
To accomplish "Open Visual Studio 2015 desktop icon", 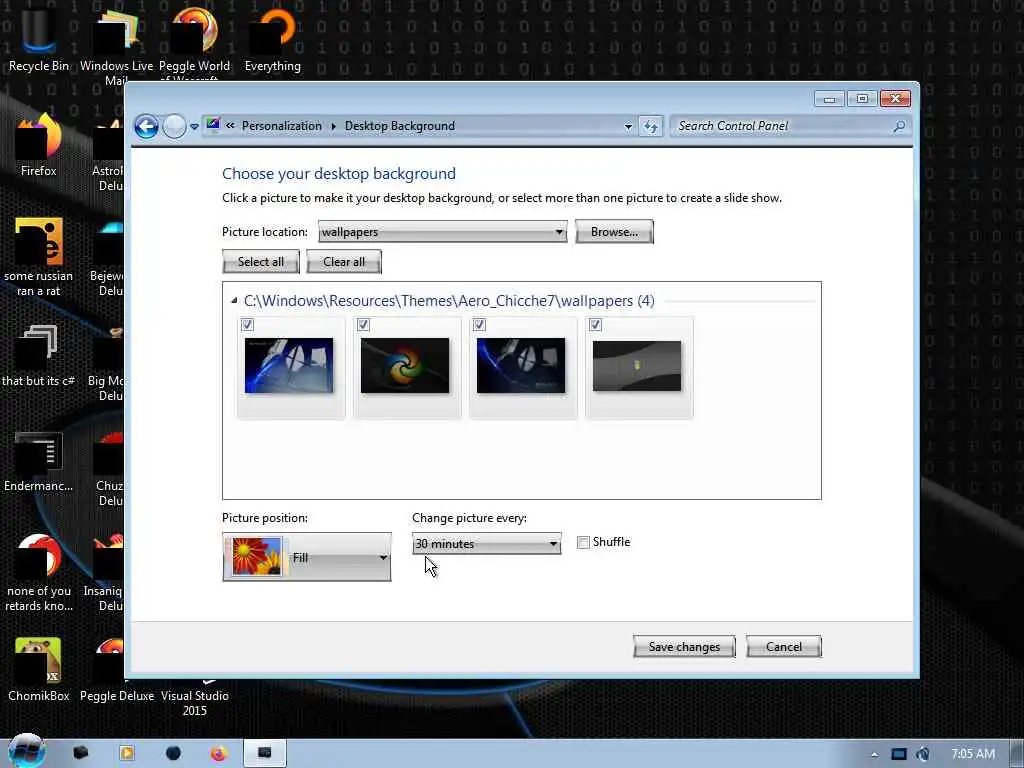I will [x=195, y=697].
